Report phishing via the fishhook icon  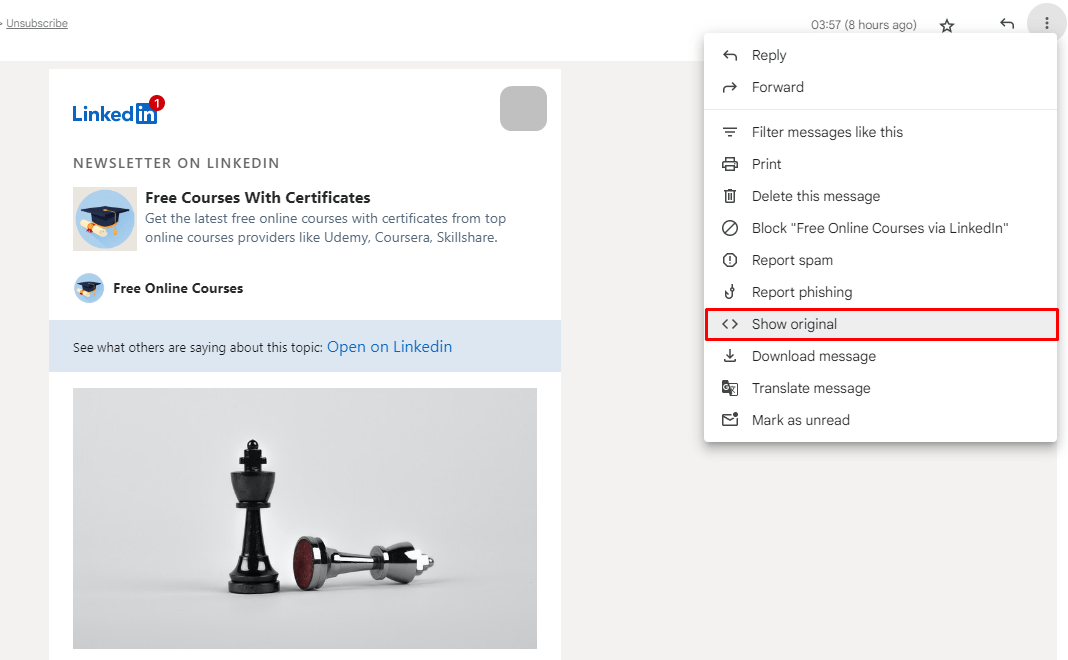pyautogui.click(x=731, y=292)
